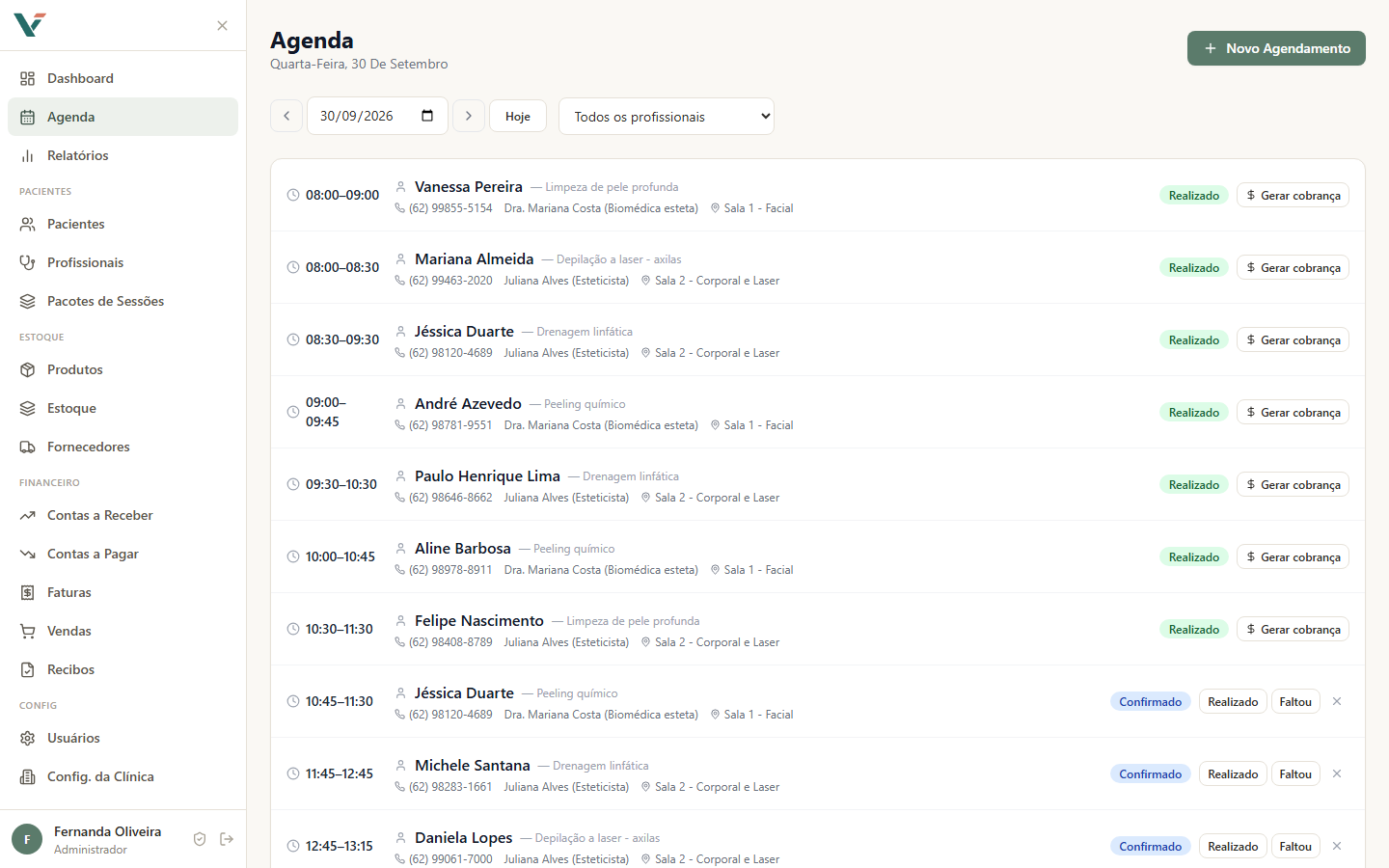Click the Usuários gear icon

(x=28, y=738)
